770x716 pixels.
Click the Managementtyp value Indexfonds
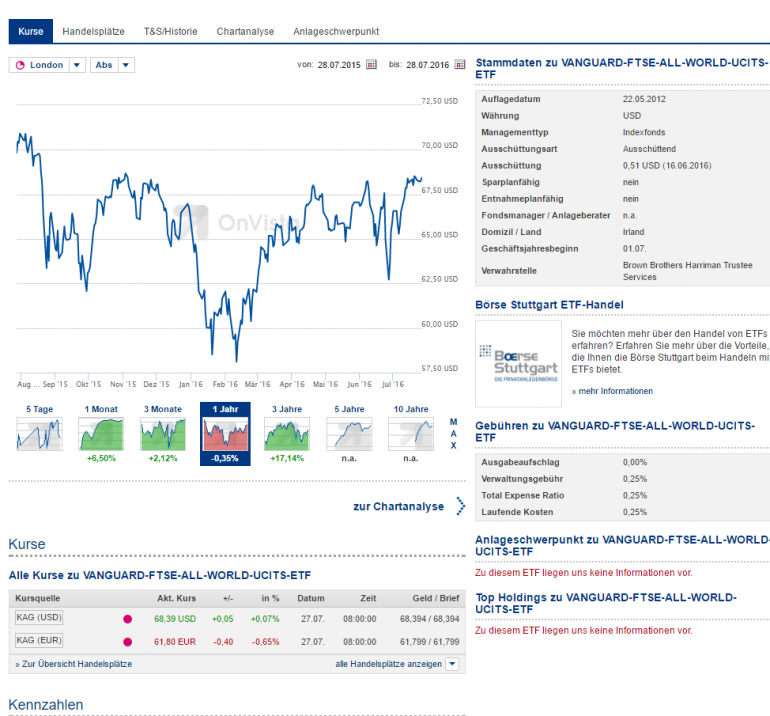tap(644, 132)
